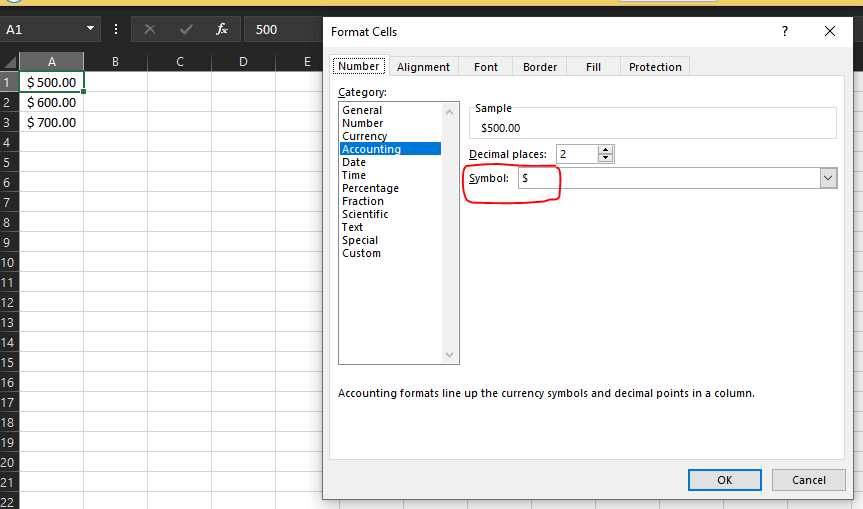Select column D header
This screenshot has height=509, width=863.
(x=243, y=62)
